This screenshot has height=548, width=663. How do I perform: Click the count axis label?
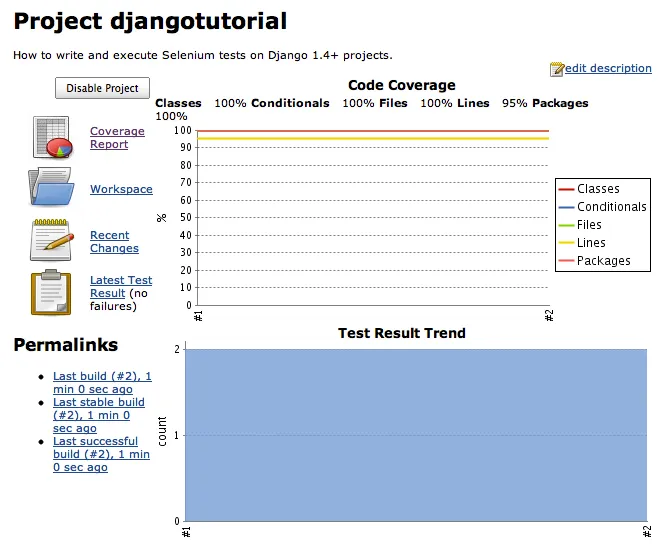coord(162,431)
